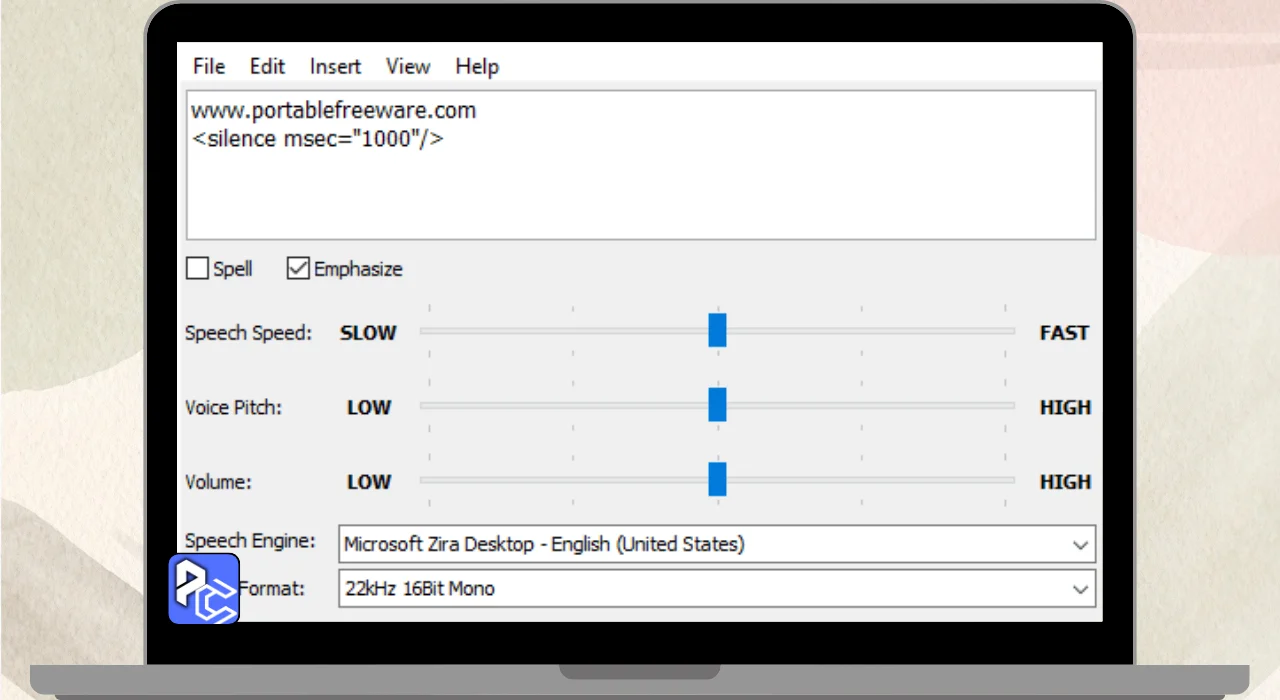Open the Insert menu
This screenshot has width=1280, height=700.
point(335,66)
